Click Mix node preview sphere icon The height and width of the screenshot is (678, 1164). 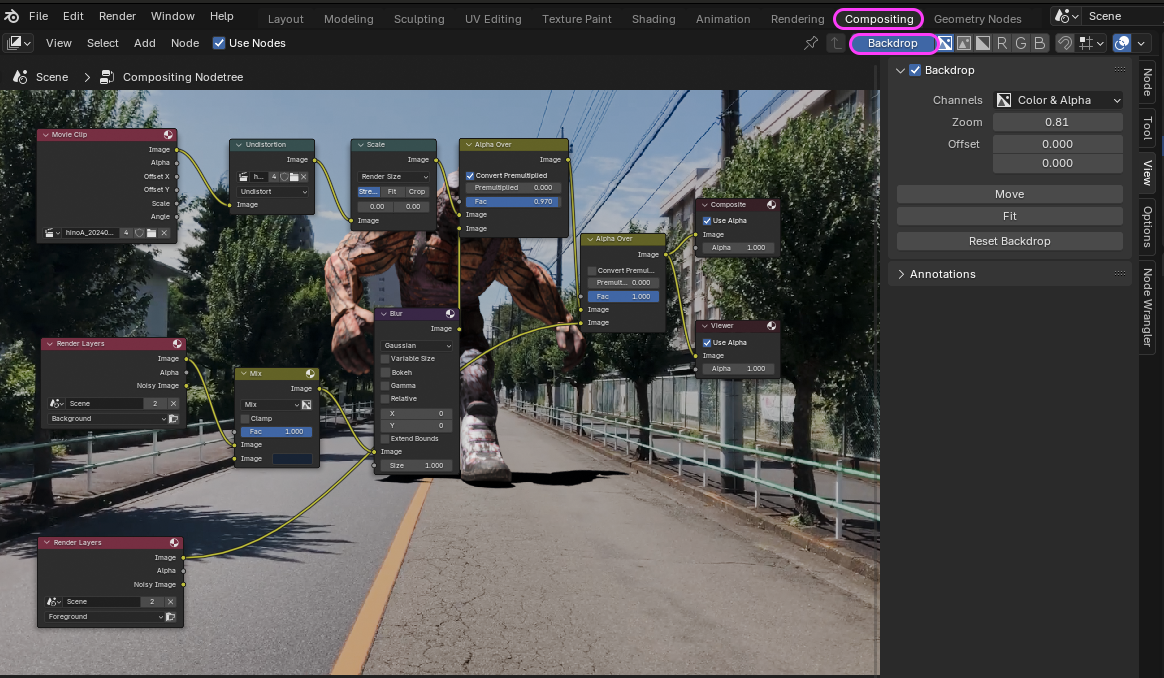pyautogui.click(x=310, y=374)
